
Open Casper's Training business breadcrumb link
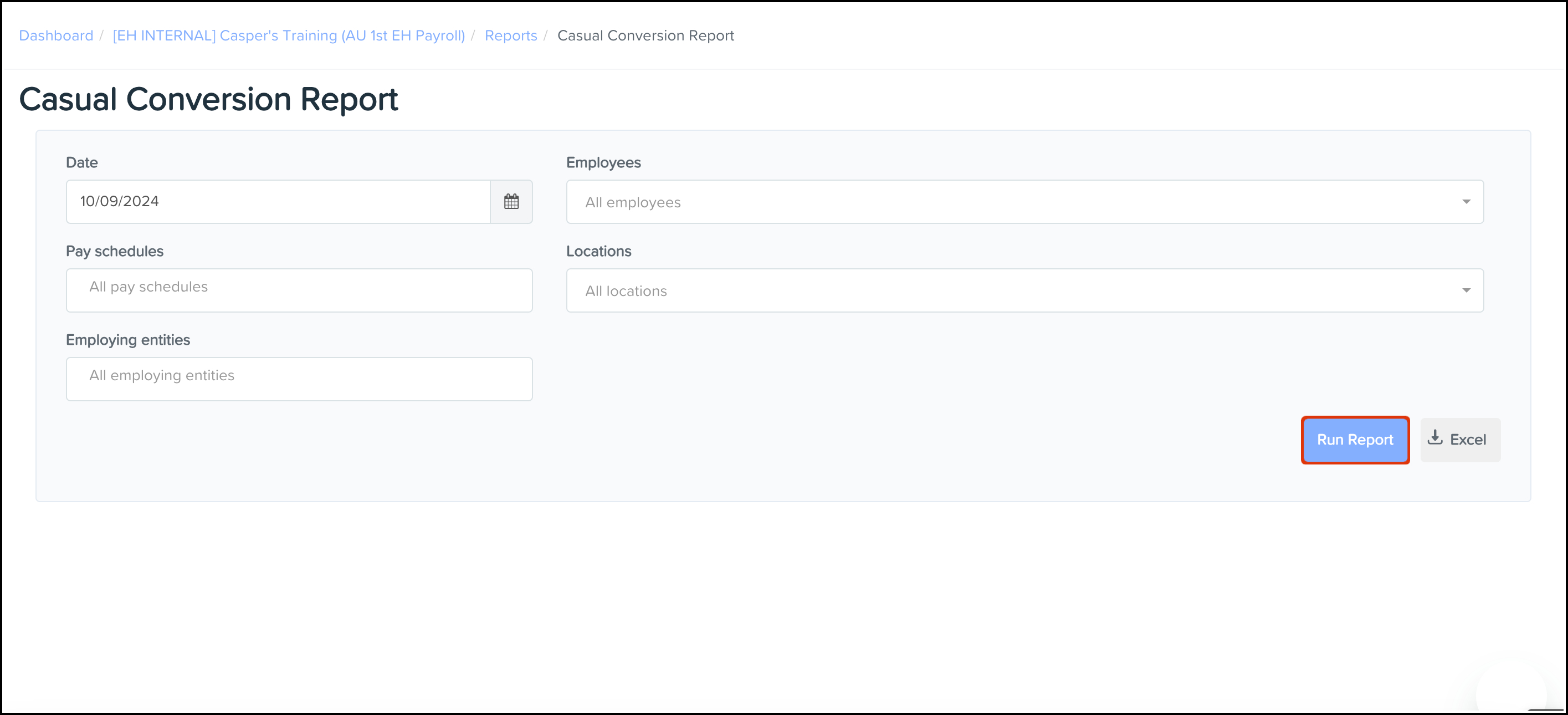click(x=289, y=35)
